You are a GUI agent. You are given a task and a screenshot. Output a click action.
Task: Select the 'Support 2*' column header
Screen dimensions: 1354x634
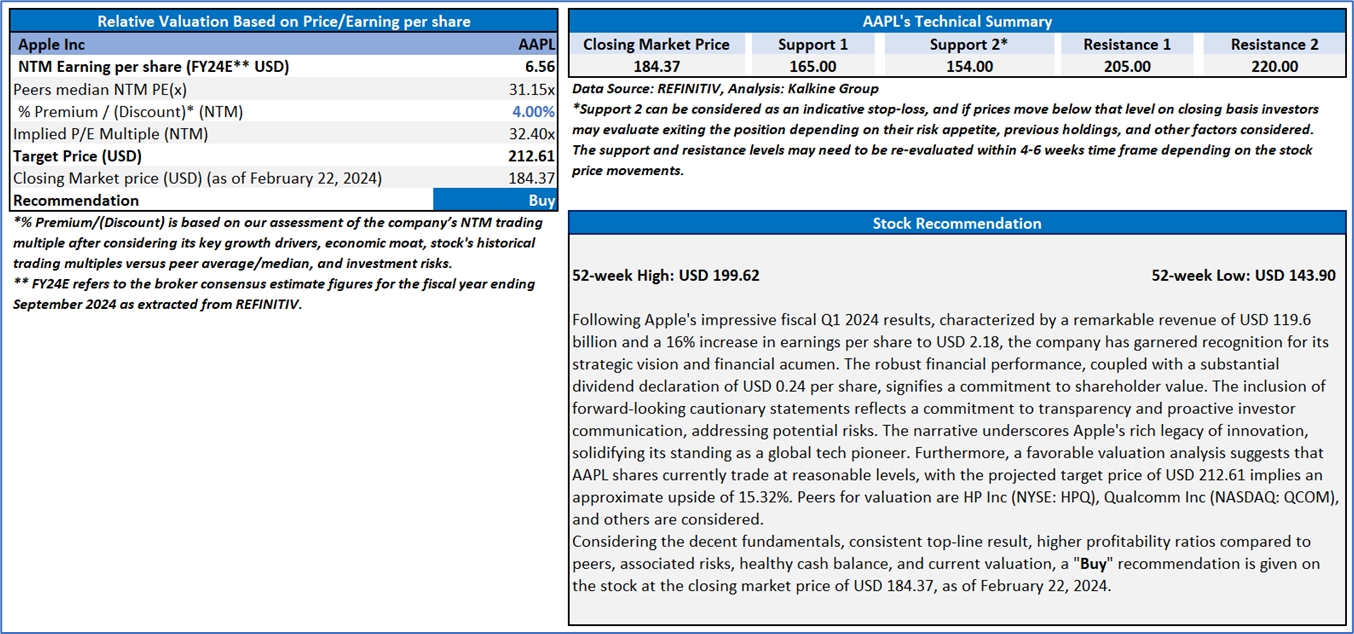click(x=969, y=45)
